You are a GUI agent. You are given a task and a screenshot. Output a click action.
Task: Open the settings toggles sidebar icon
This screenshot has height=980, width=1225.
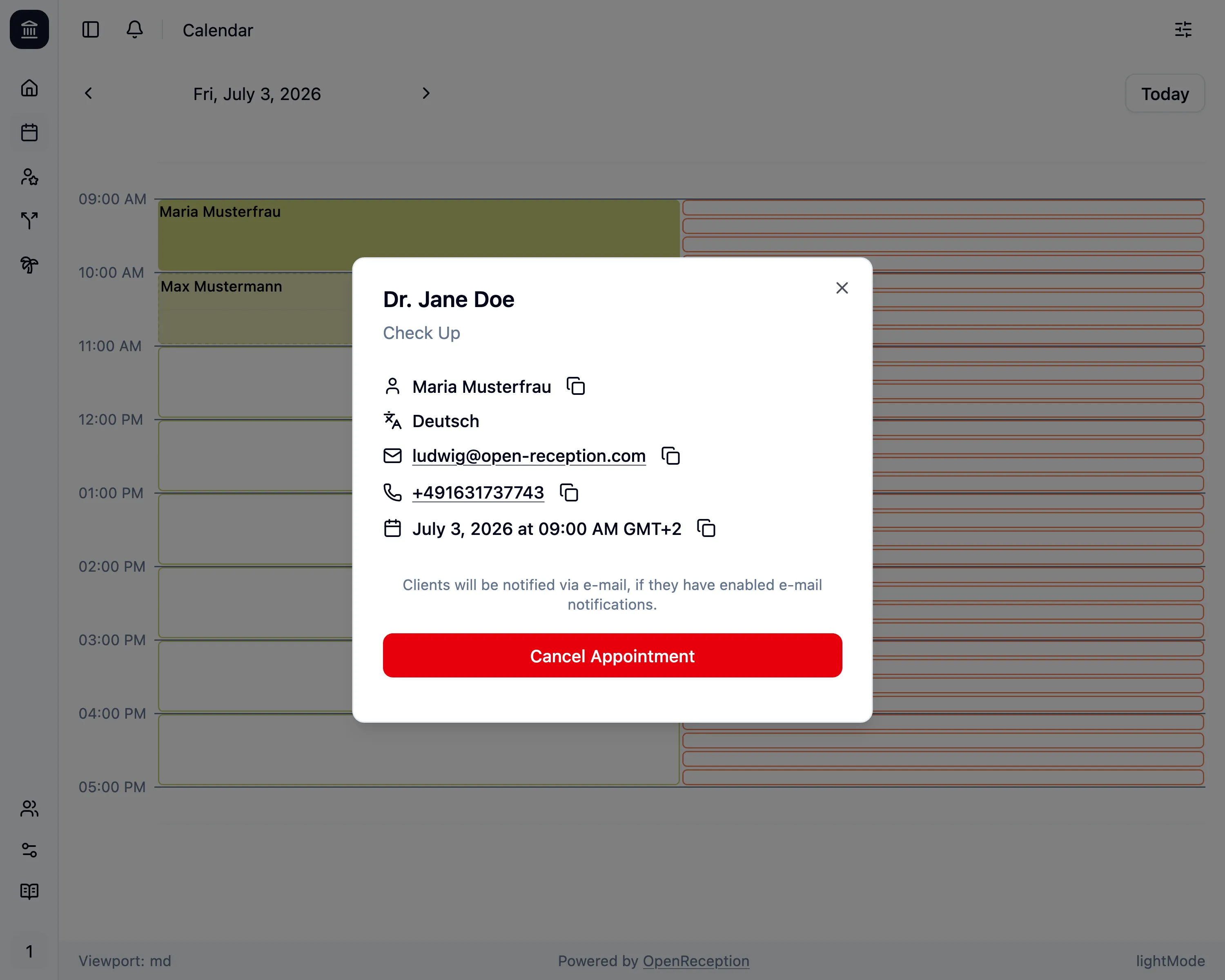[29, 850]
